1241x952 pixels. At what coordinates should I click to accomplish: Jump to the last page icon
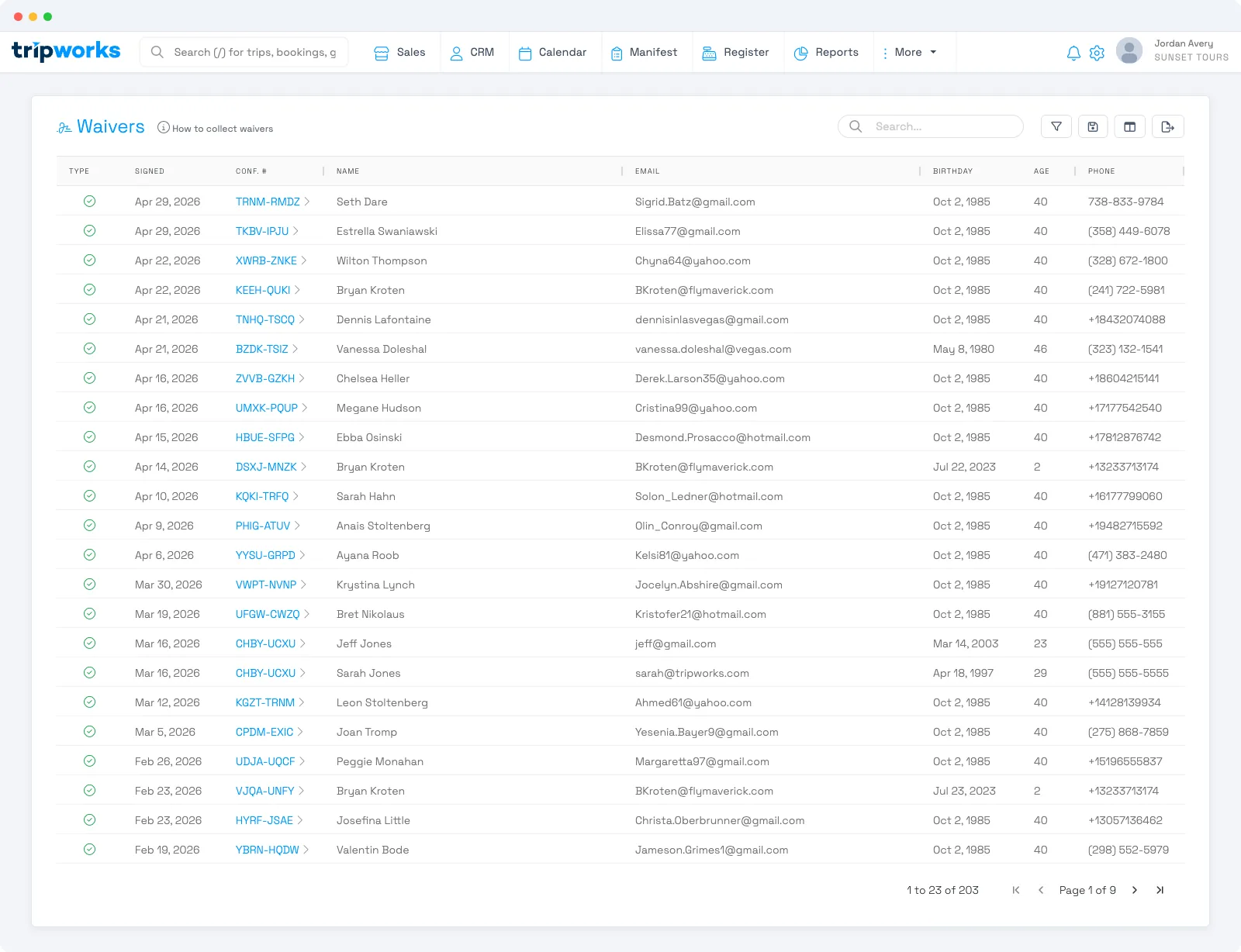1160,890
